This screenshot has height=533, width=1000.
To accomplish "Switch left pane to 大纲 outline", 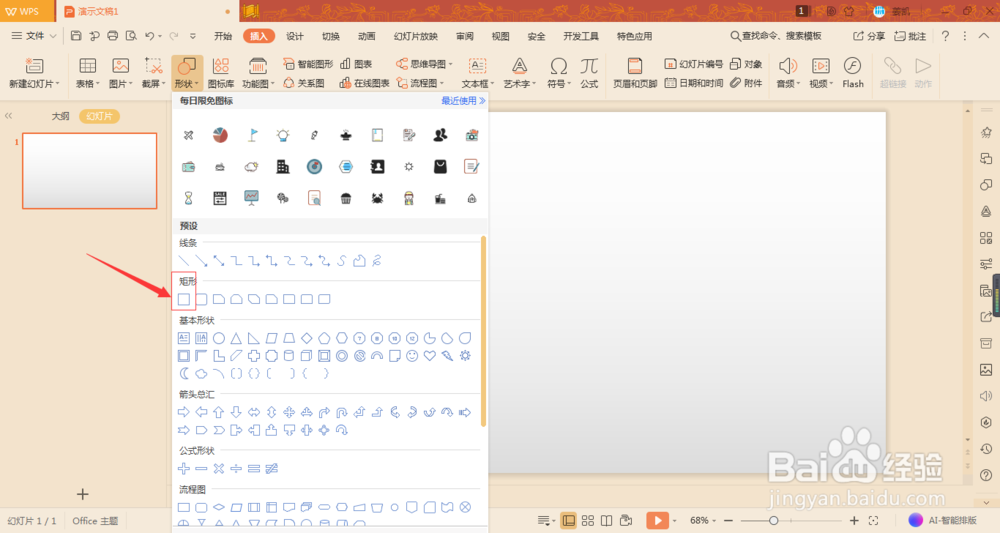I will [61, 116].
